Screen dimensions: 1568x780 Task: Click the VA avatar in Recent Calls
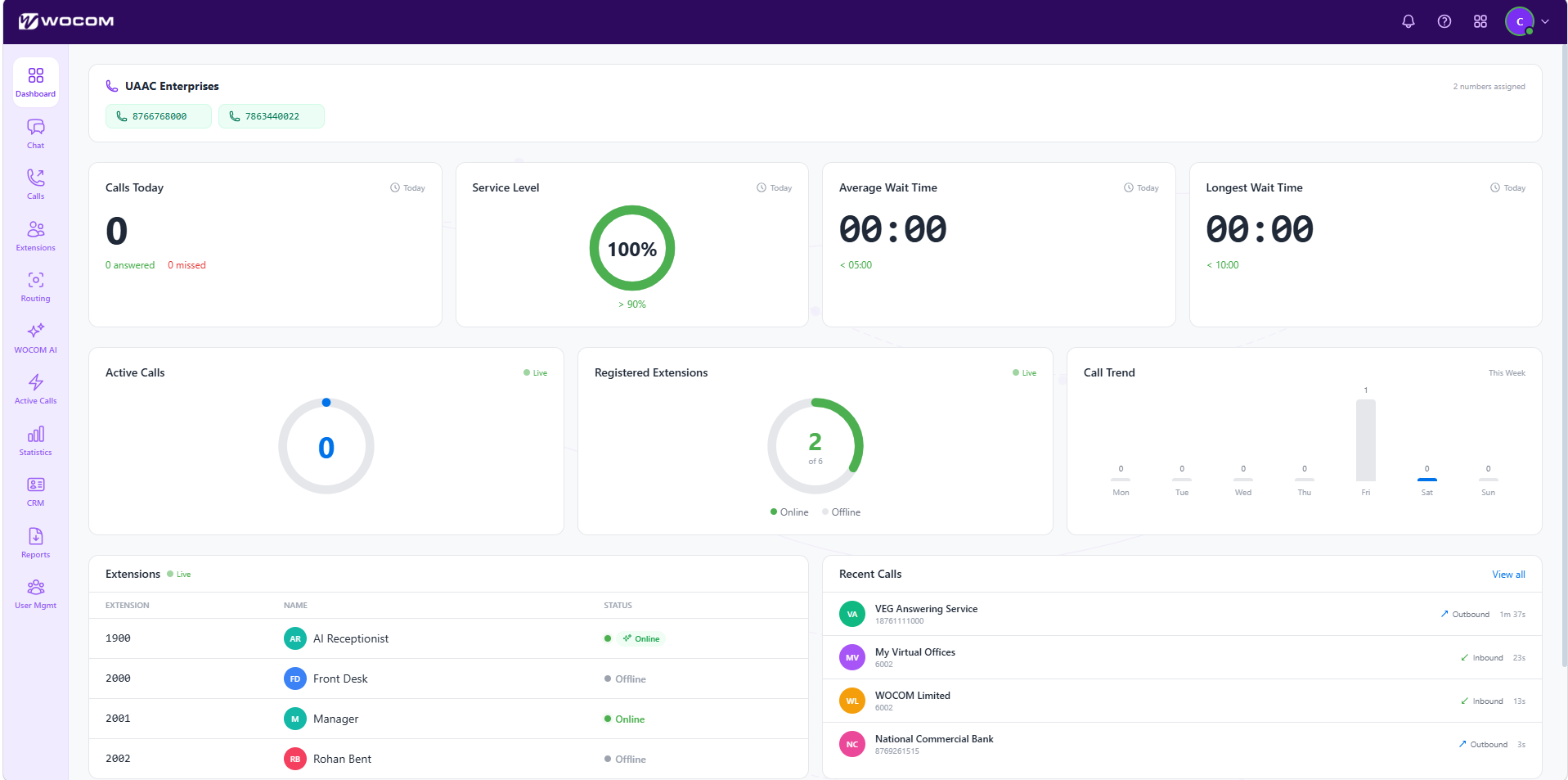click(x=852, y=614)
